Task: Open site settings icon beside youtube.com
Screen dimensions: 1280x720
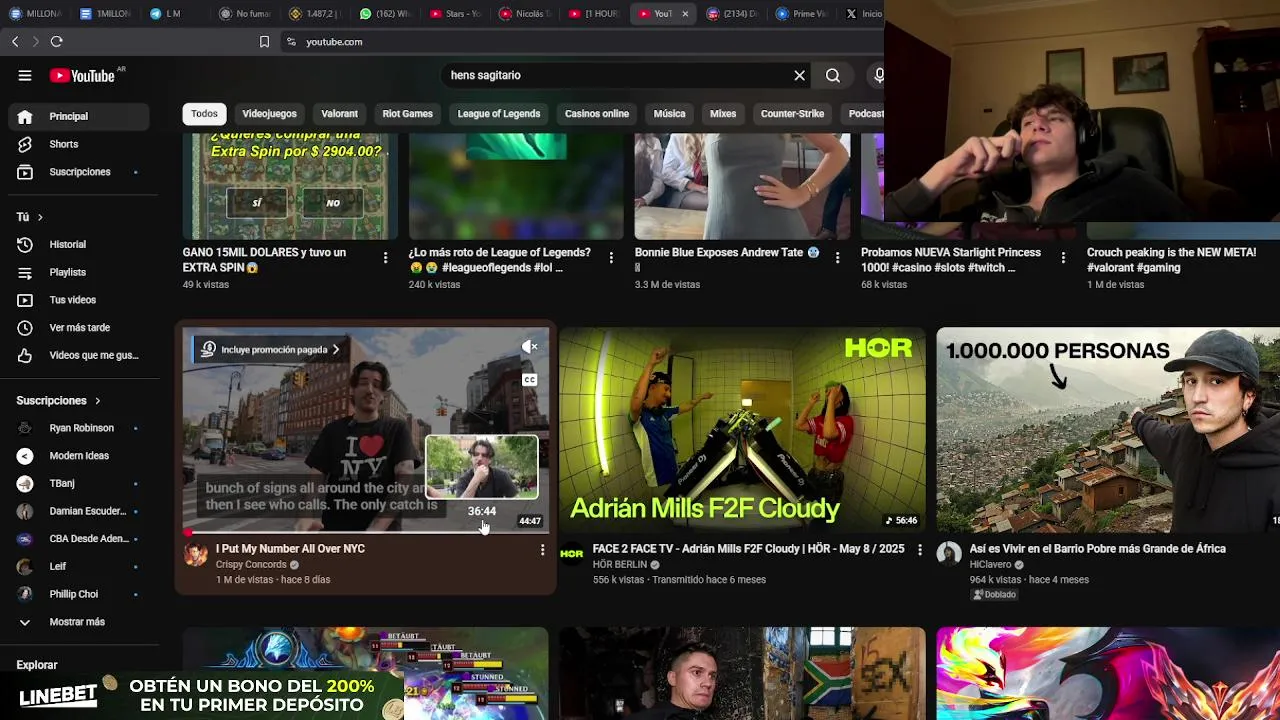Action: pos(291,41)
